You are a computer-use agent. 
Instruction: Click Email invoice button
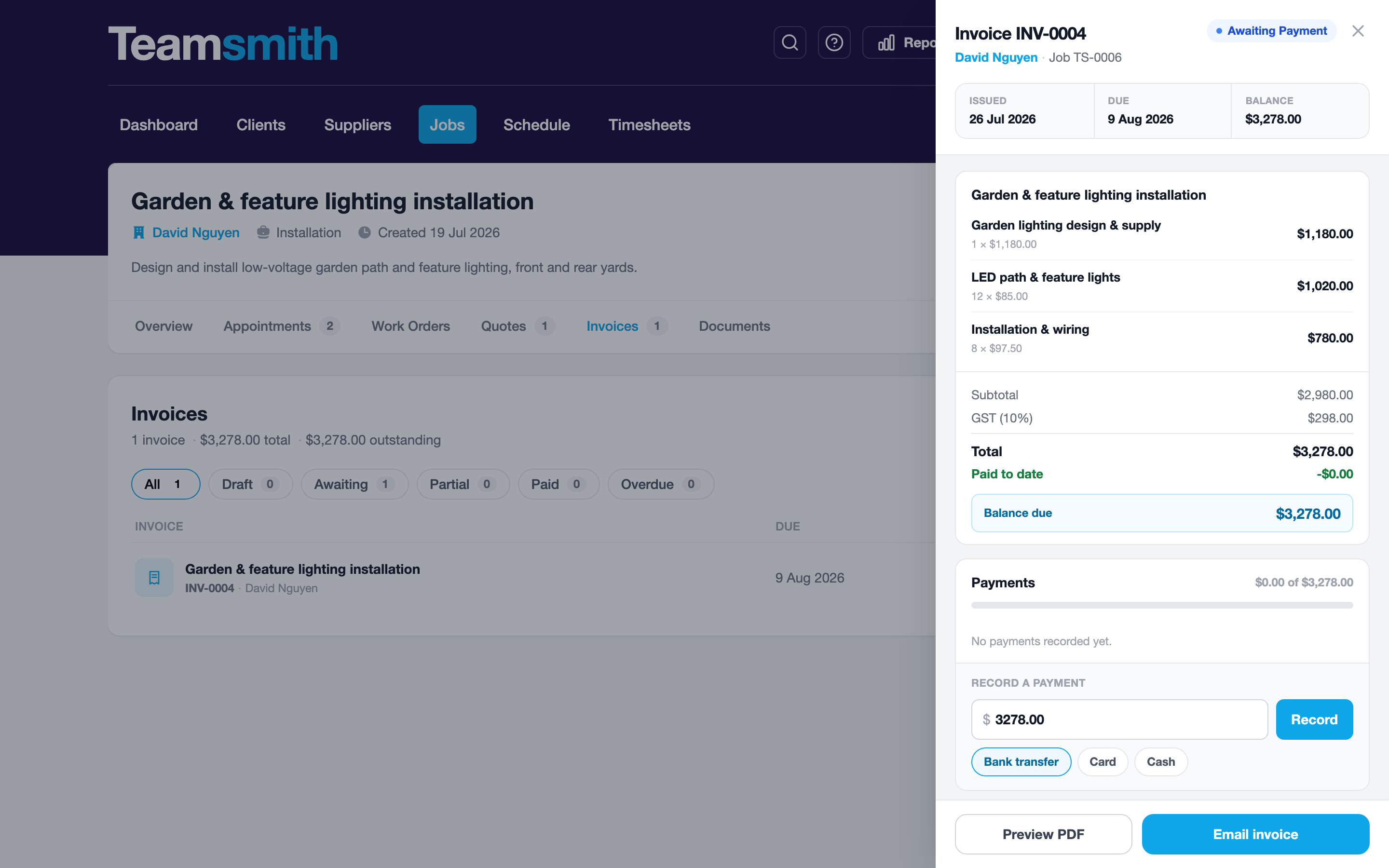[x=1255, y=834]
